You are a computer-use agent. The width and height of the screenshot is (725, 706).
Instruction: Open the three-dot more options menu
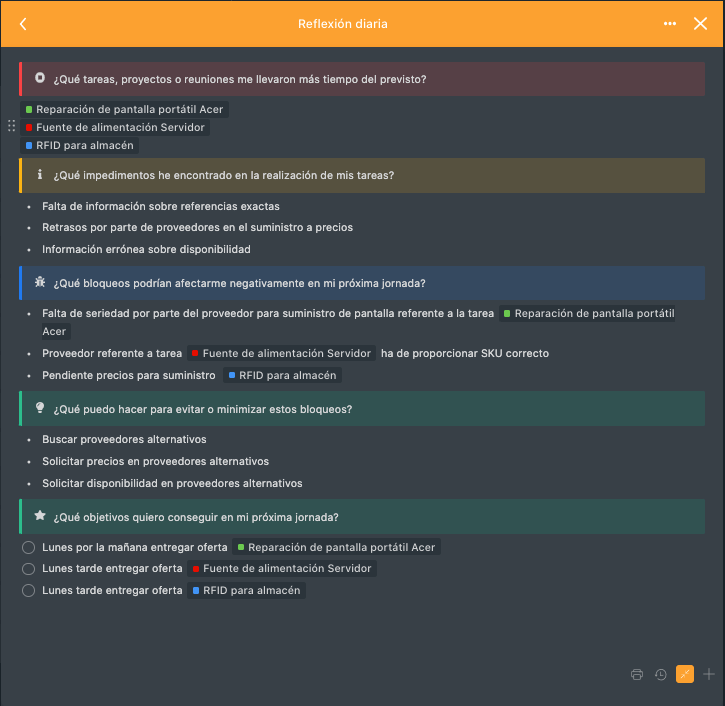670,24
